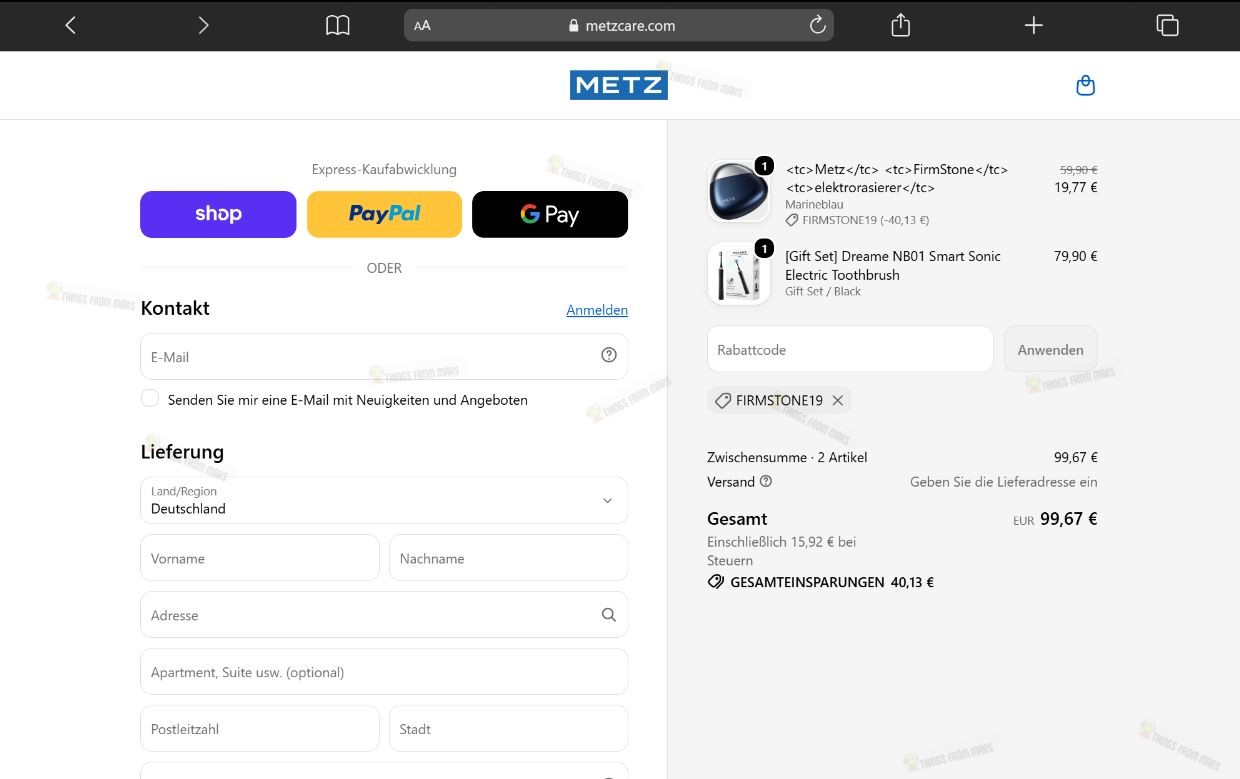Pay with Shop Pay button

tap(218, 214)
